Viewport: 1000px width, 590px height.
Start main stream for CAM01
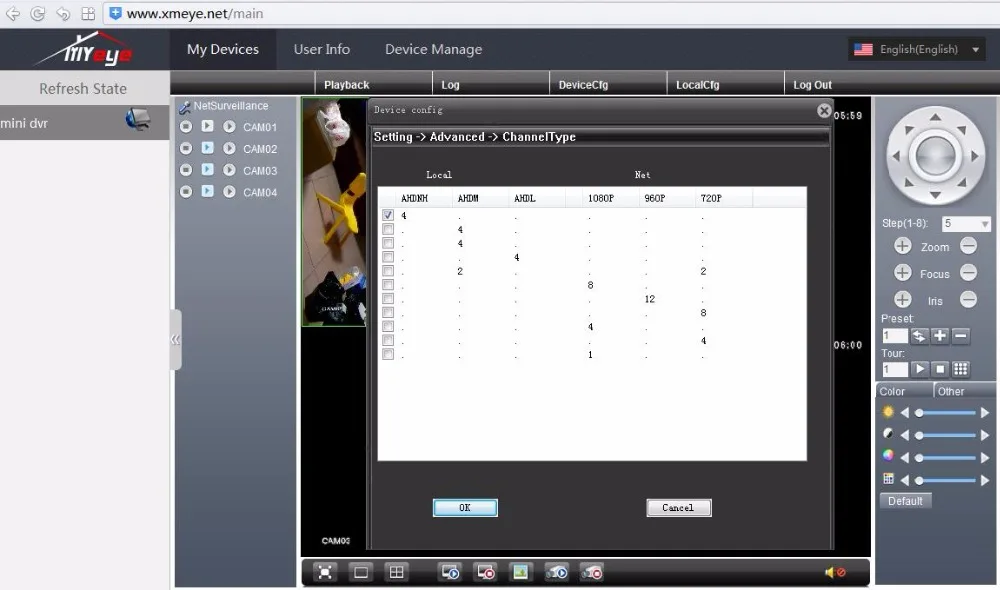[207, 126]
